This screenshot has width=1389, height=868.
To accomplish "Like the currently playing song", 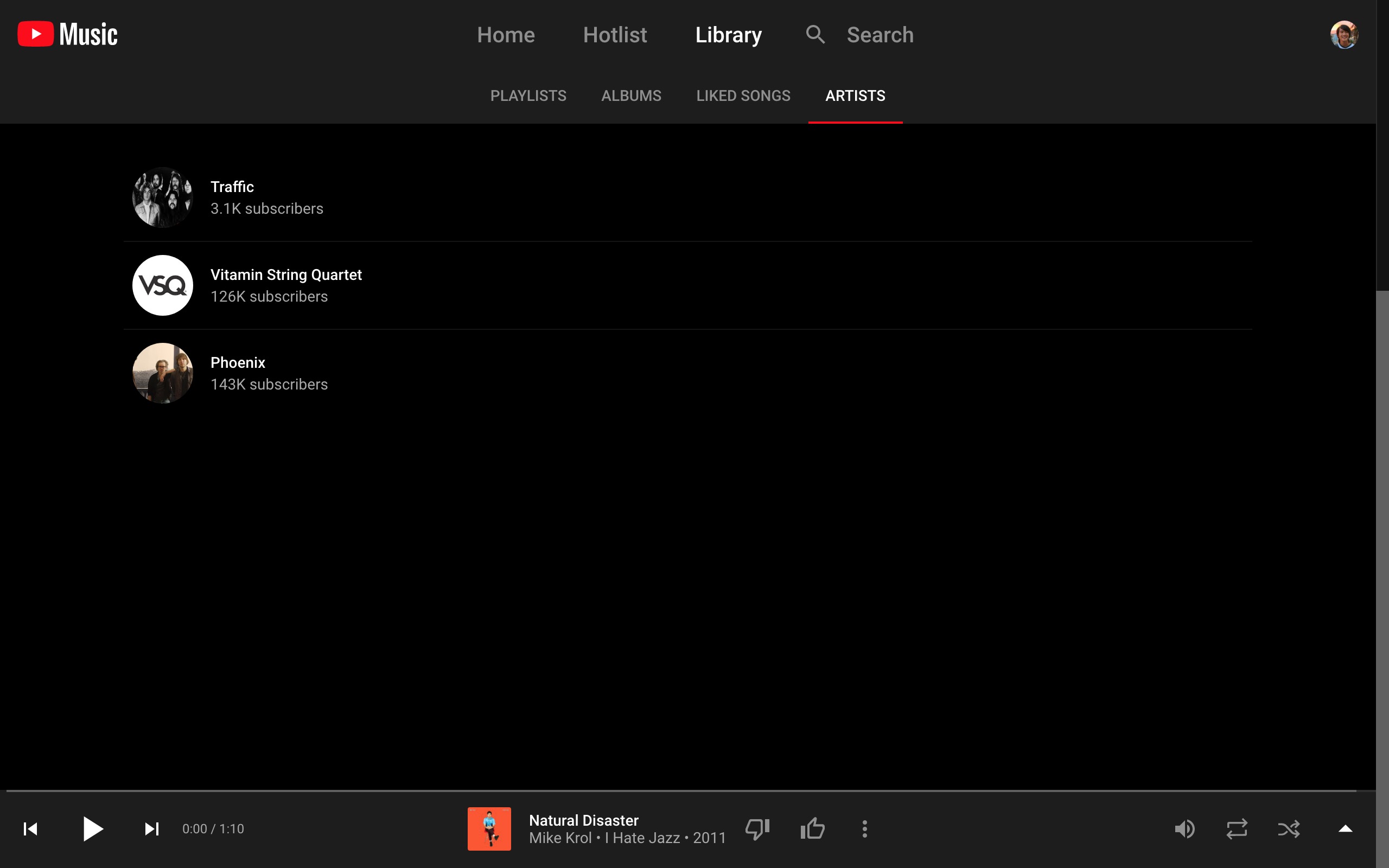I will tap(812, 828).
